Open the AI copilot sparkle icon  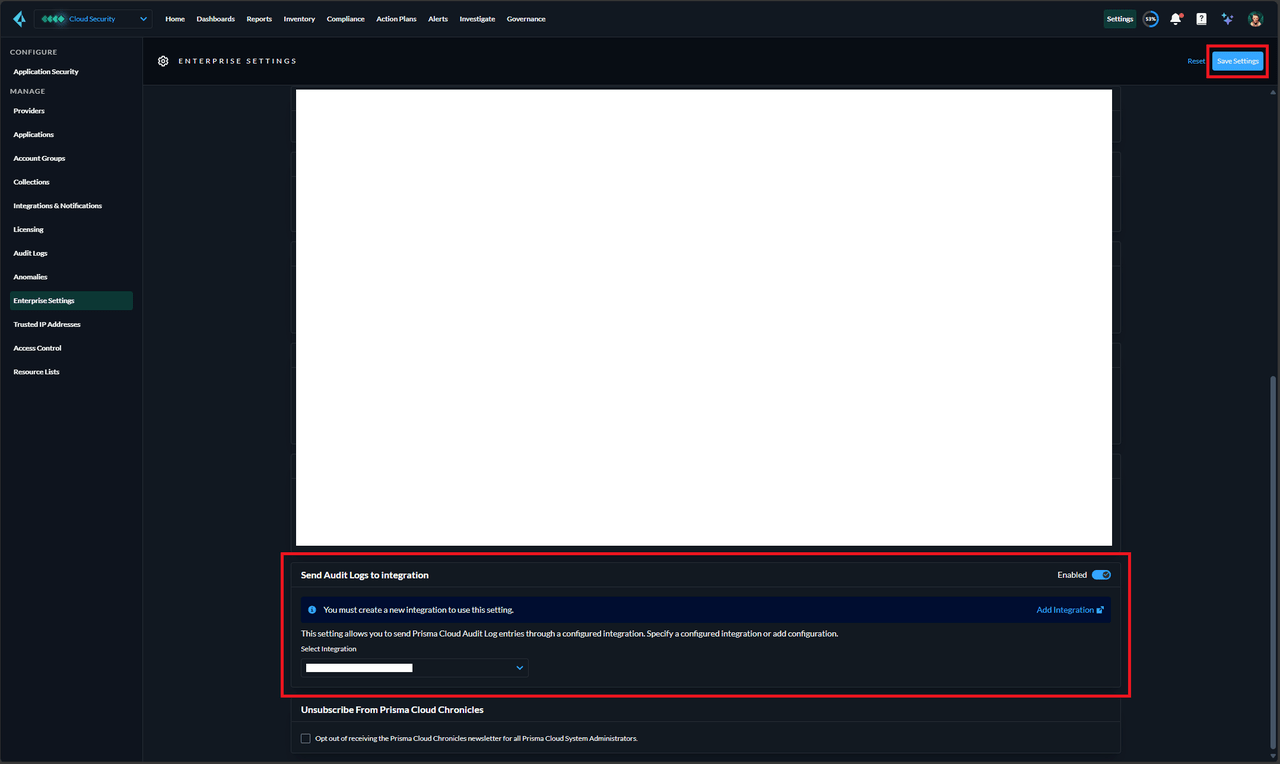point(1227,19)
